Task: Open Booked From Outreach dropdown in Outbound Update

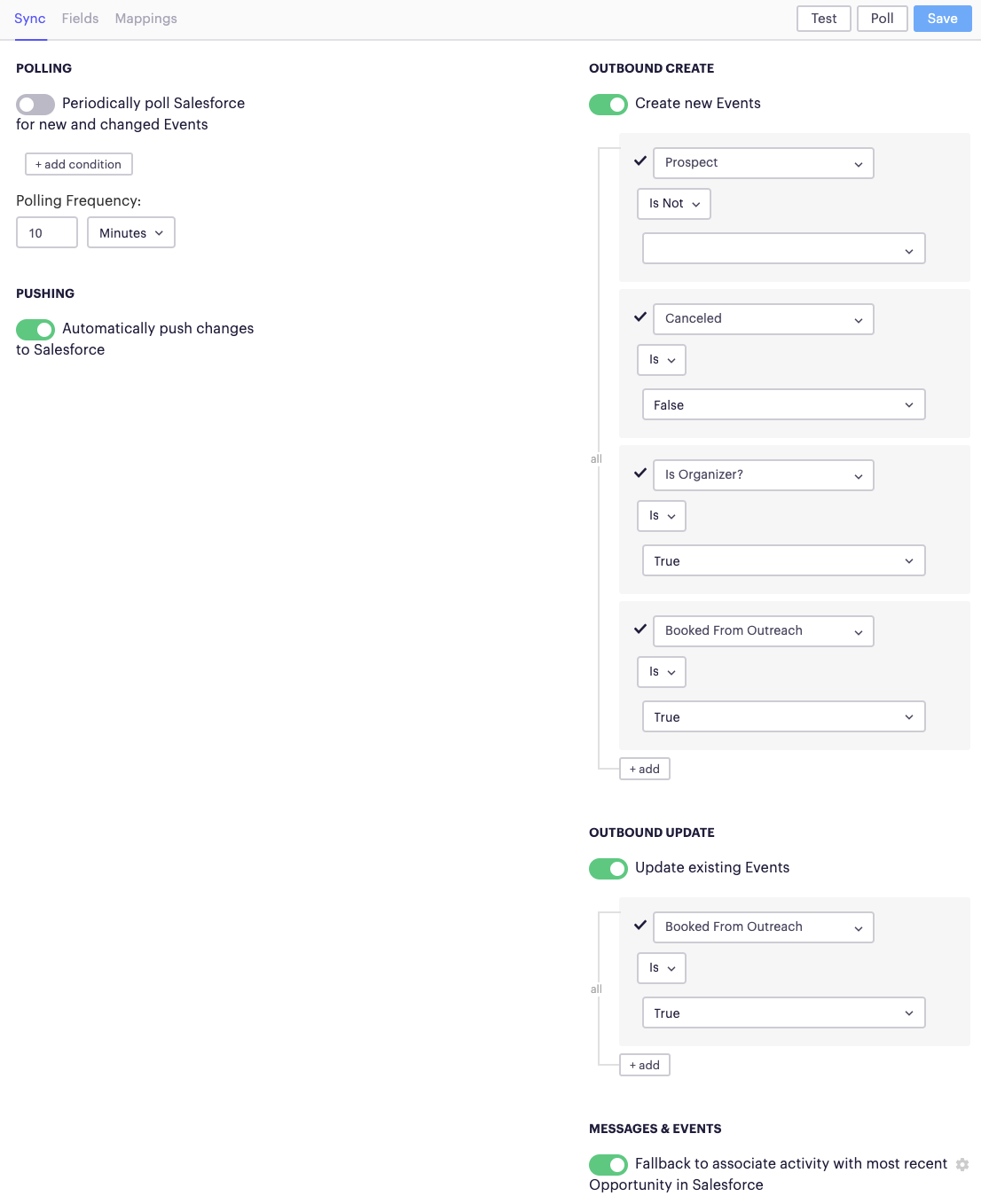Action: point(763,926)
